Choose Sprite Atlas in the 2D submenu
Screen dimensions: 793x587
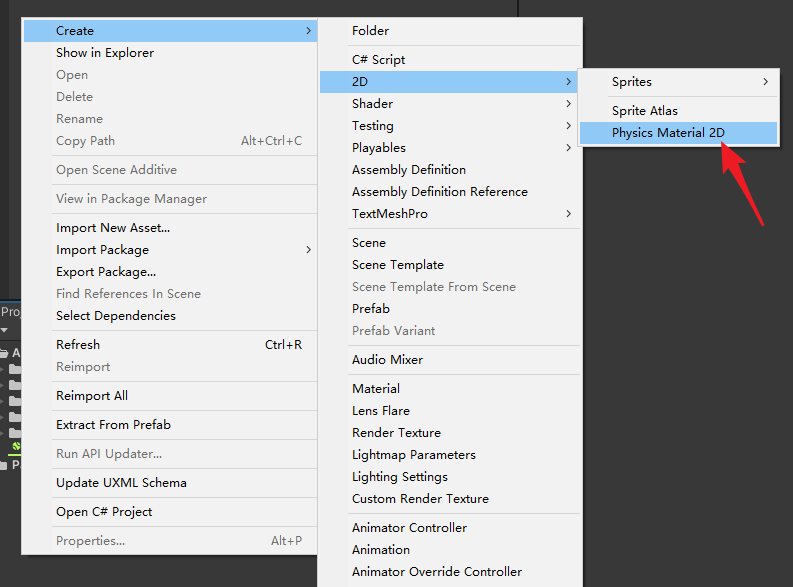678,111
